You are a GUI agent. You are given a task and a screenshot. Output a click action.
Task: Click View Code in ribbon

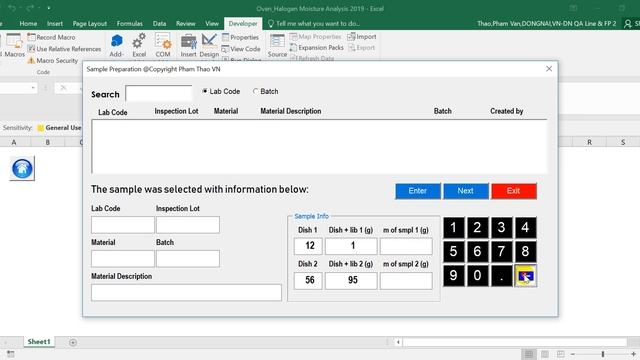click(x=241, y=49)
